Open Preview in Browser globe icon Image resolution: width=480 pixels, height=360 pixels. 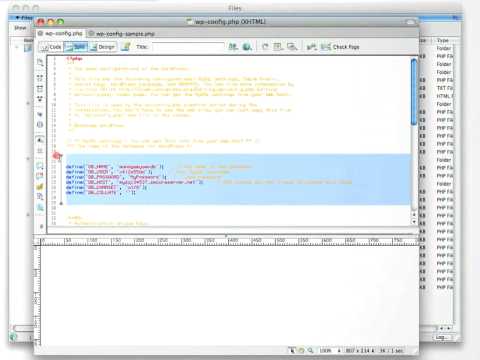click(x=247, y=47)
